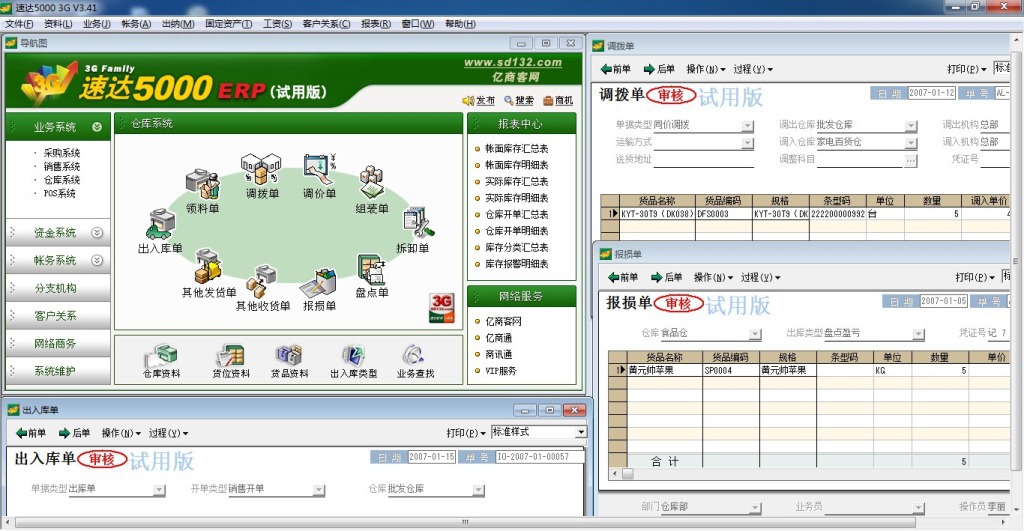Open the 分支机构 sidebar section
Screen dimensions: 1024x531
click(56, 288)
